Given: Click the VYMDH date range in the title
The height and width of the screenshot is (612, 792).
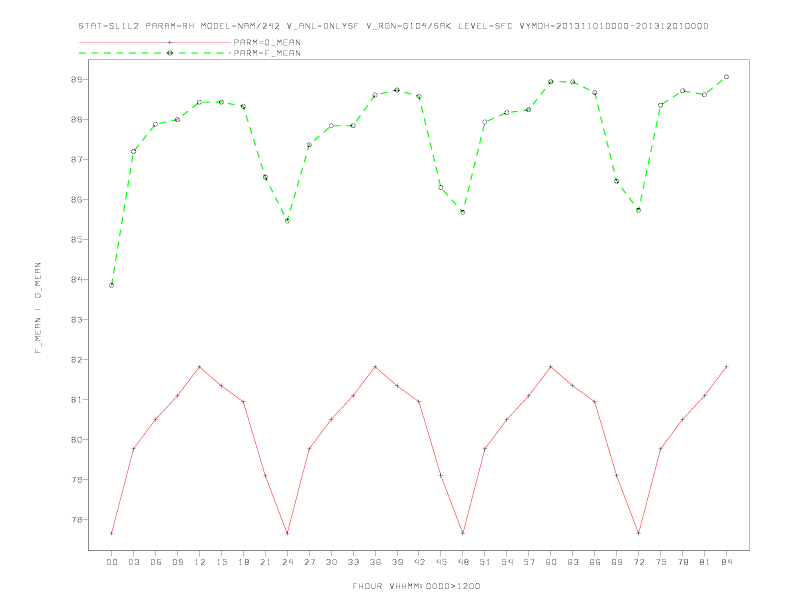Looking at the screenshot, I should click(614, 26).
